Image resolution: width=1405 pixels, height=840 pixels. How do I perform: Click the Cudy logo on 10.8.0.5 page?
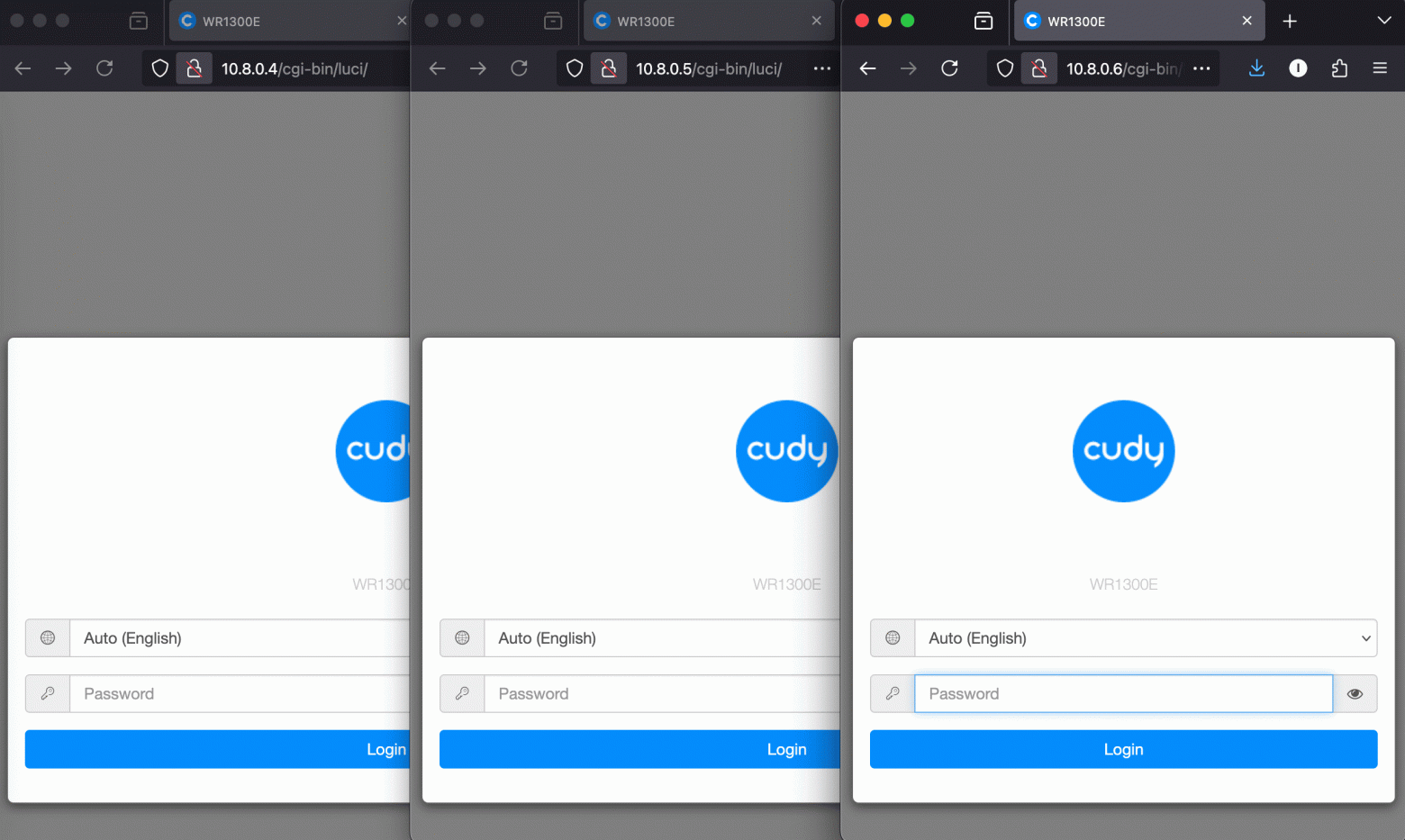click(x=787, y=451)
